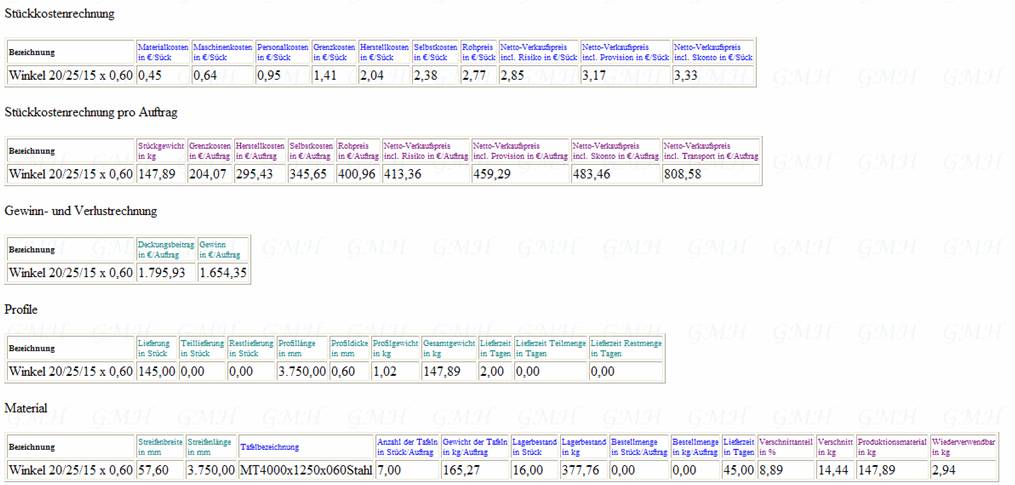1015x485 pixels.
Task: Click the Profile Lieferzeit value 2,00
Action: 491,372
